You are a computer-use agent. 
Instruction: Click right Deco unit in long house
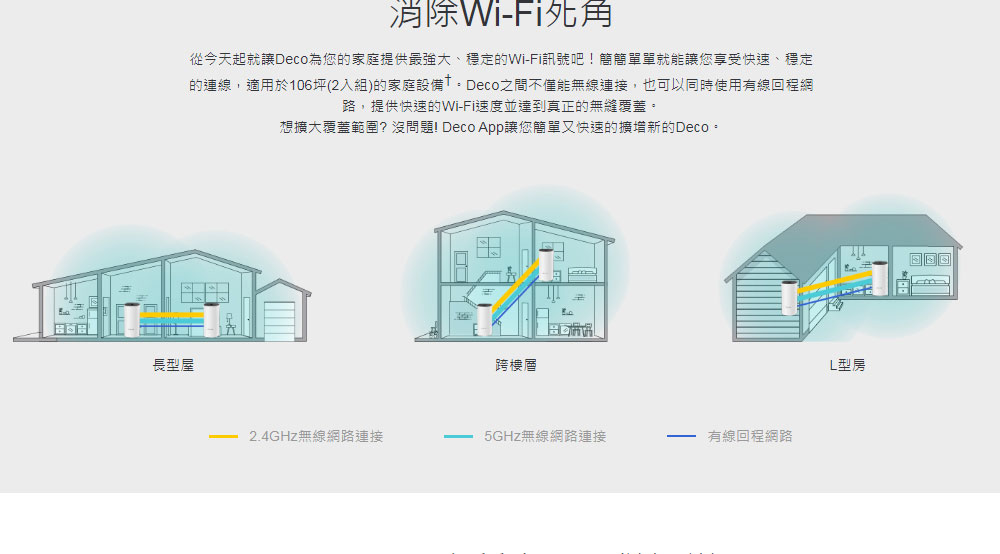click(x=211, y=320)
